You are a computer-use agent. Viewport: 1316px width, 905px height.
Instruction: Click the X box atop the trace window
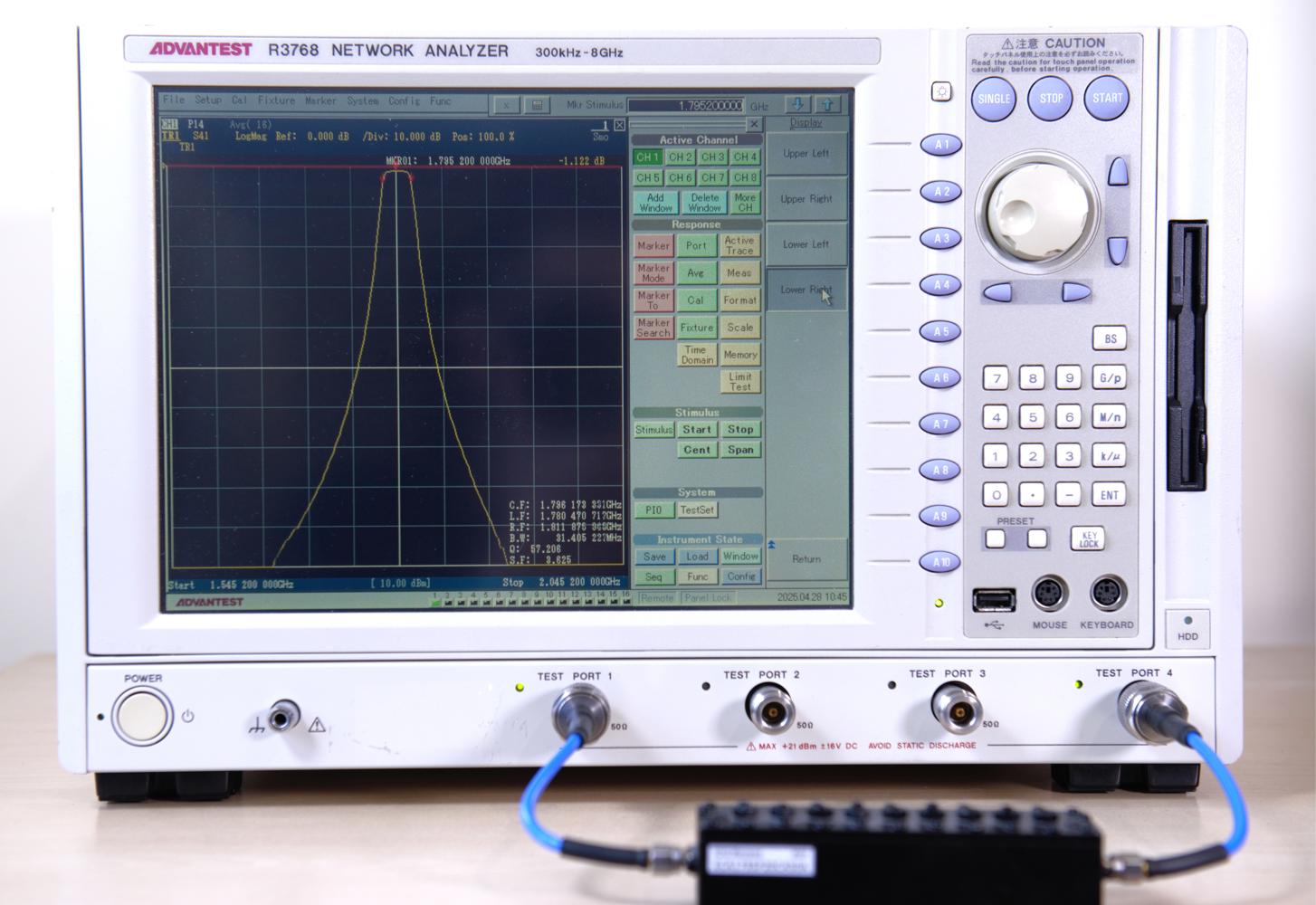619,125
